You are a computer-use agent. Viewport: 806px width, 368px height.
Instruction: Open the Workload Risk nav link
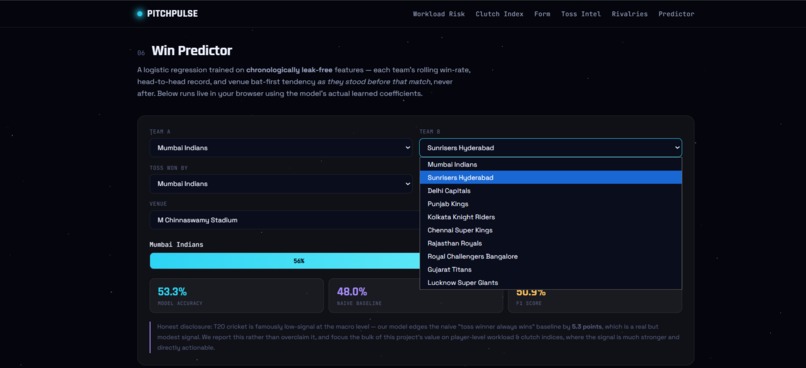point(438,14)
